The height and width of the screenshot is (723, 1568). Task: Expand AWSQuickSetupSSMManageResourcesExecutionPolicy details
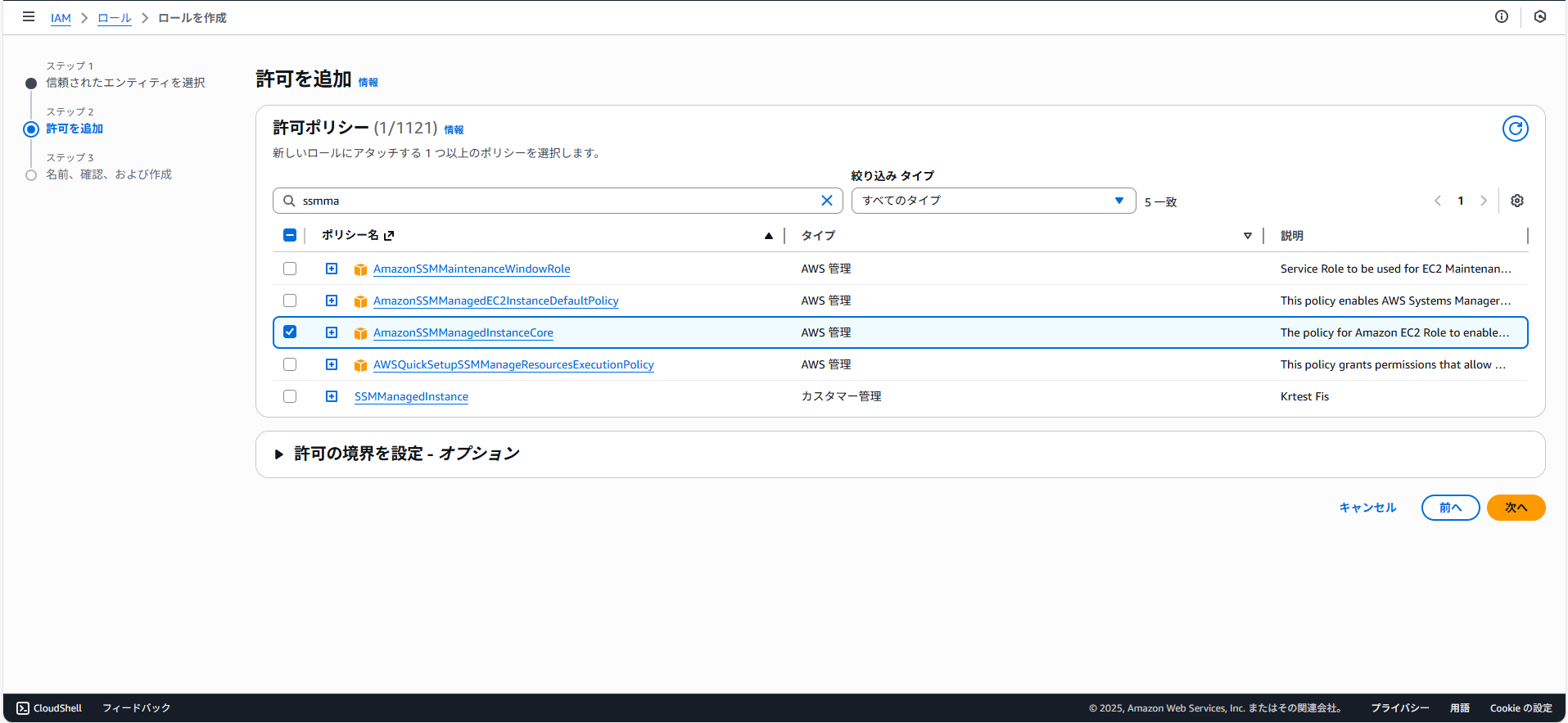tap(332, 364)
